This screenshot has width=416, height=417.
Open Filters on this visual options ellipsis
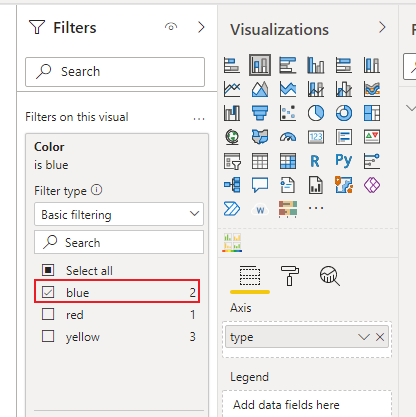tap(199, 119)
